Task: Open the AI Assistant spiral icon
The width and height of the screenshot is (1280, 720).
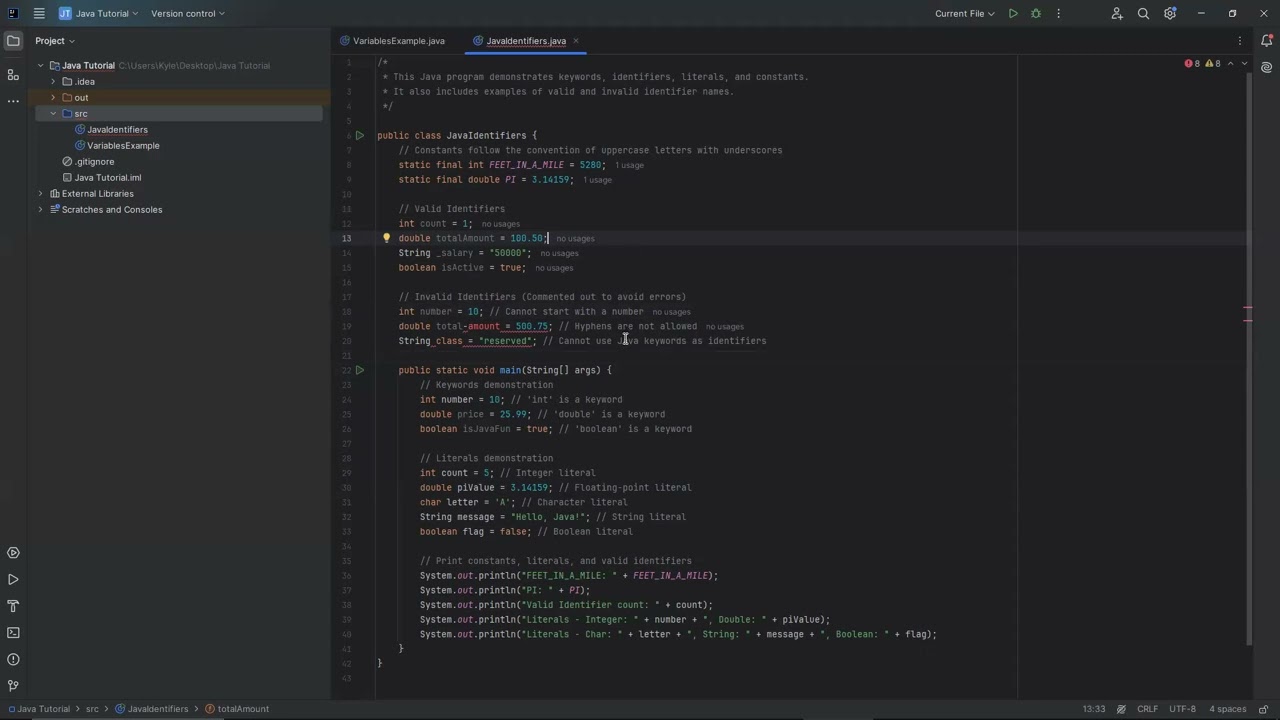Action: [x=1267, y=67]
